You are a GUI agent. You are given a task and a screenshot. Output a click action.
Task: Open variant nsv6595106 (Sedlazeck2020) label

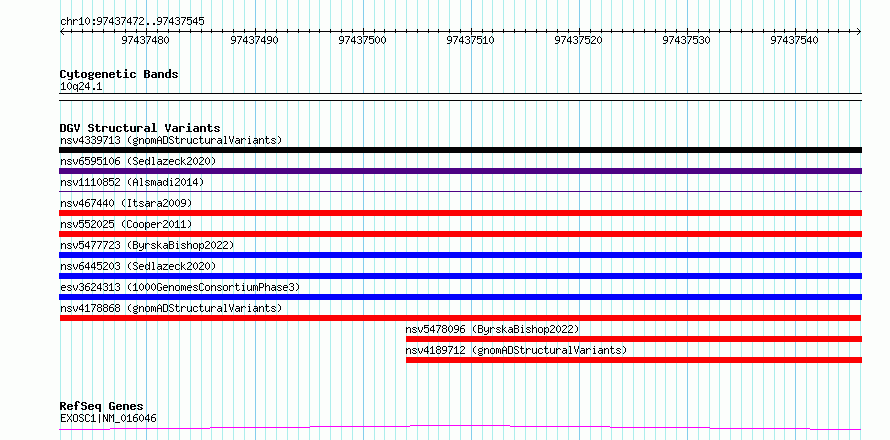click(x=138, y=161)
